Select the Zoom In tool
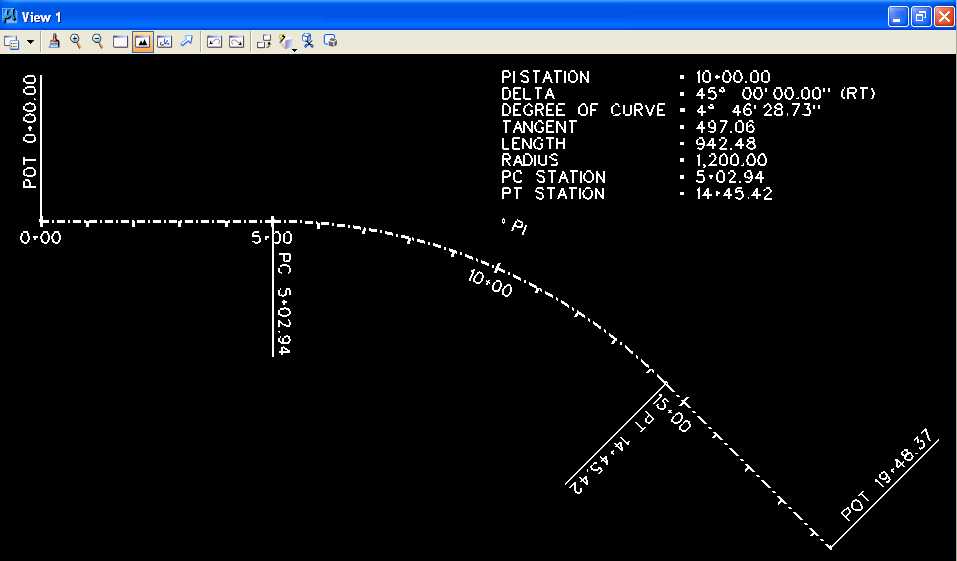The height and width of the screenshot is (561, 957). pyautogui.click(x=76, y=41)
